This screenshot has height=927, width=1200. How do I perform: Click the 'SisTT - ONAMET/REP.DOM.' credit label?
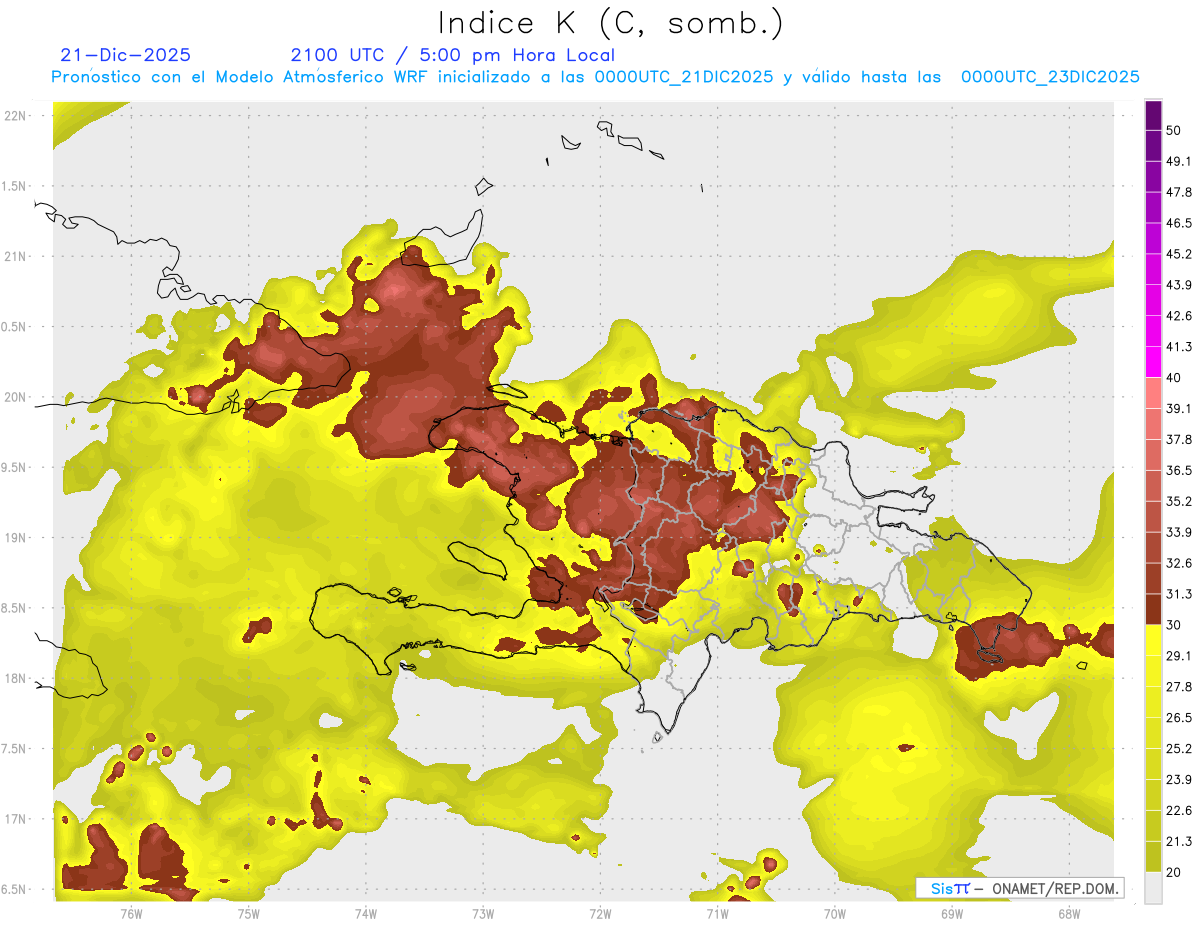1020,888
